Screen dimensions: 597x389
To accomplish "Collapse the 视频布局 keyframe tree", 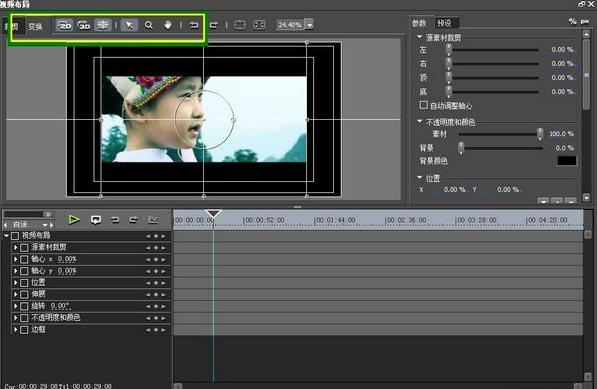I will pos(6,236).
